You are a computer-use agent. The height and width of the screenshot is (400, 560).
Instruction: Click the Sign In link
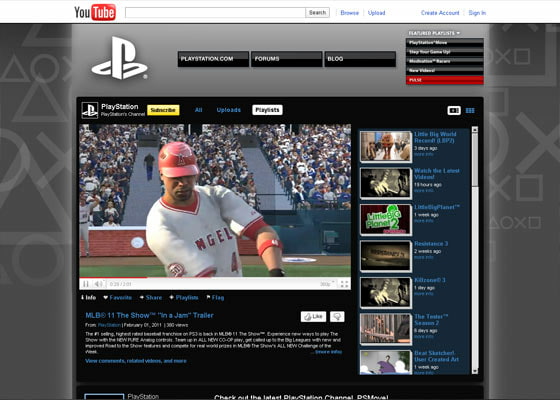[477, 13]
